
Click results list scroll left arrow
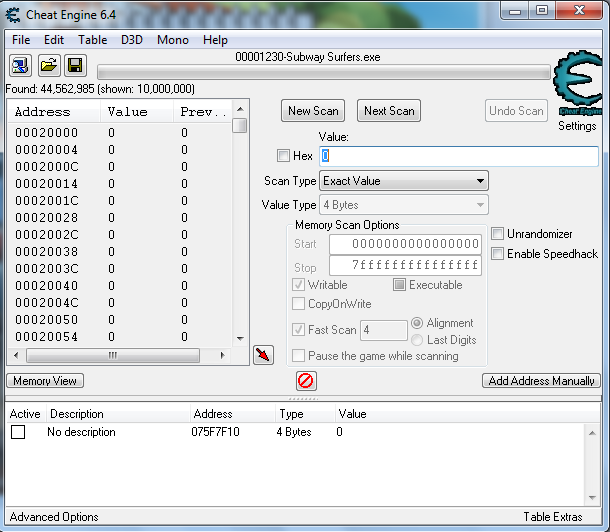point(16,355)
